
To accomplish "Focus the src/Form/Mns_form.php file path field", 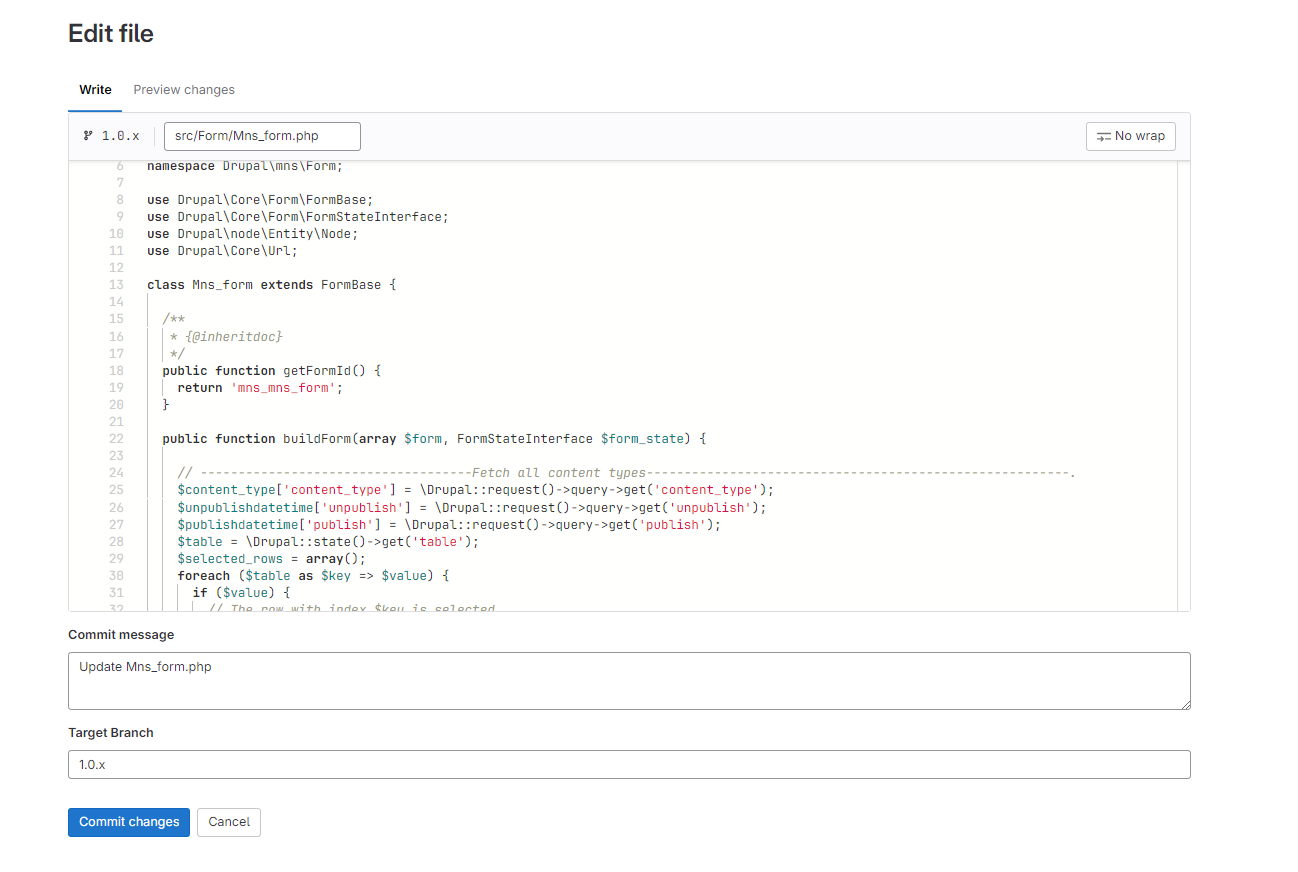I will 261,136.
